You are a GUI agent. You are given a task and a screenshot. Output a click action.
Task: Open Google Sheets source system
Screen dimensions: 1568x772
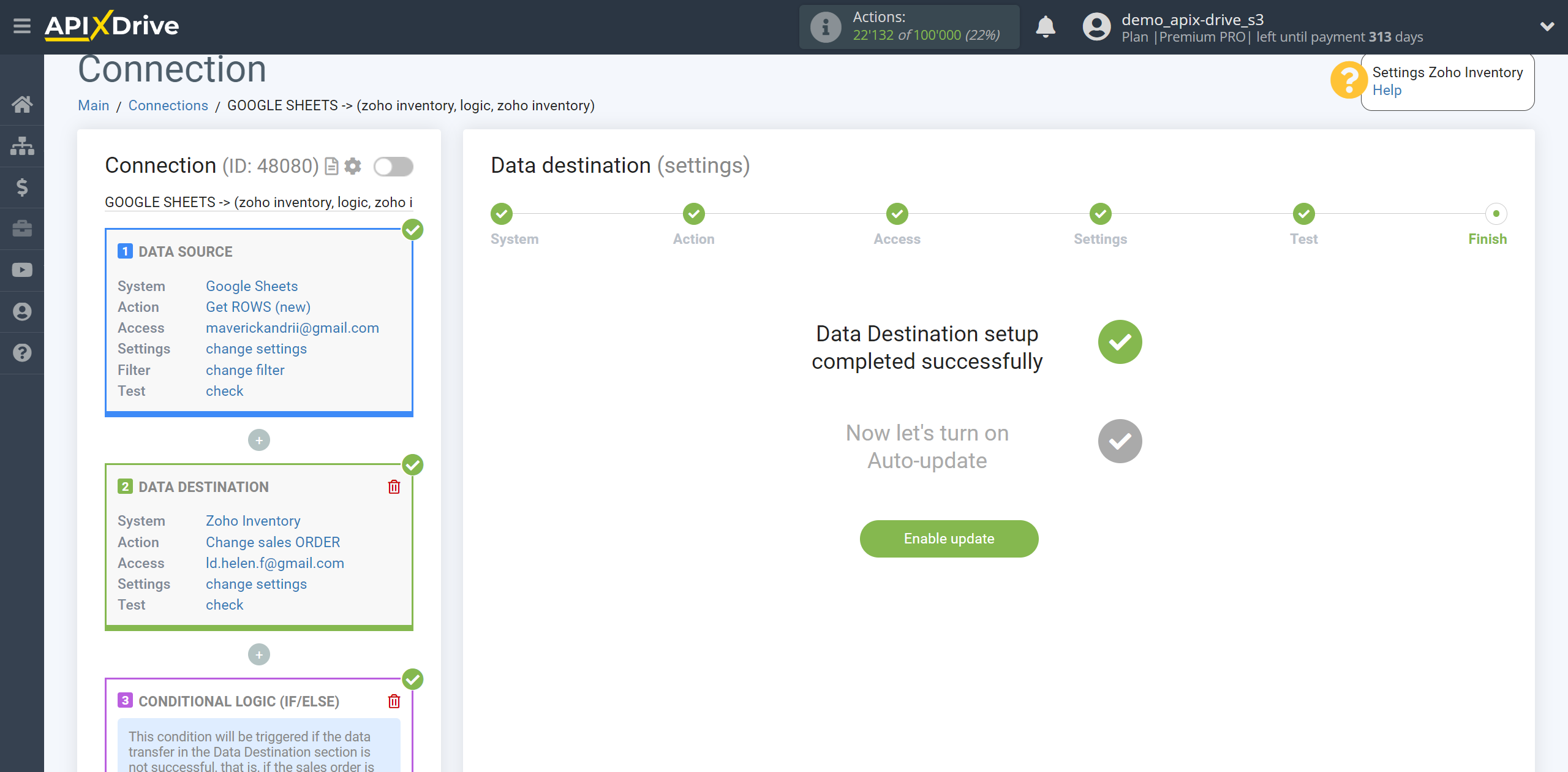click(252, 286)
